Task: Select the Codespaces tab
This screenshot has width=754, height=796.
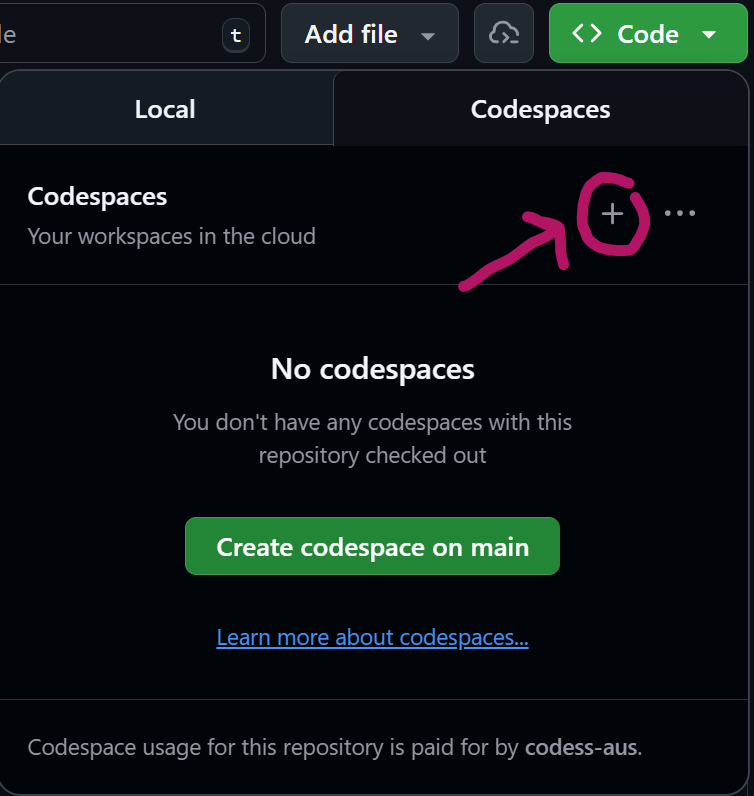Action: click(x=541, y=109)
